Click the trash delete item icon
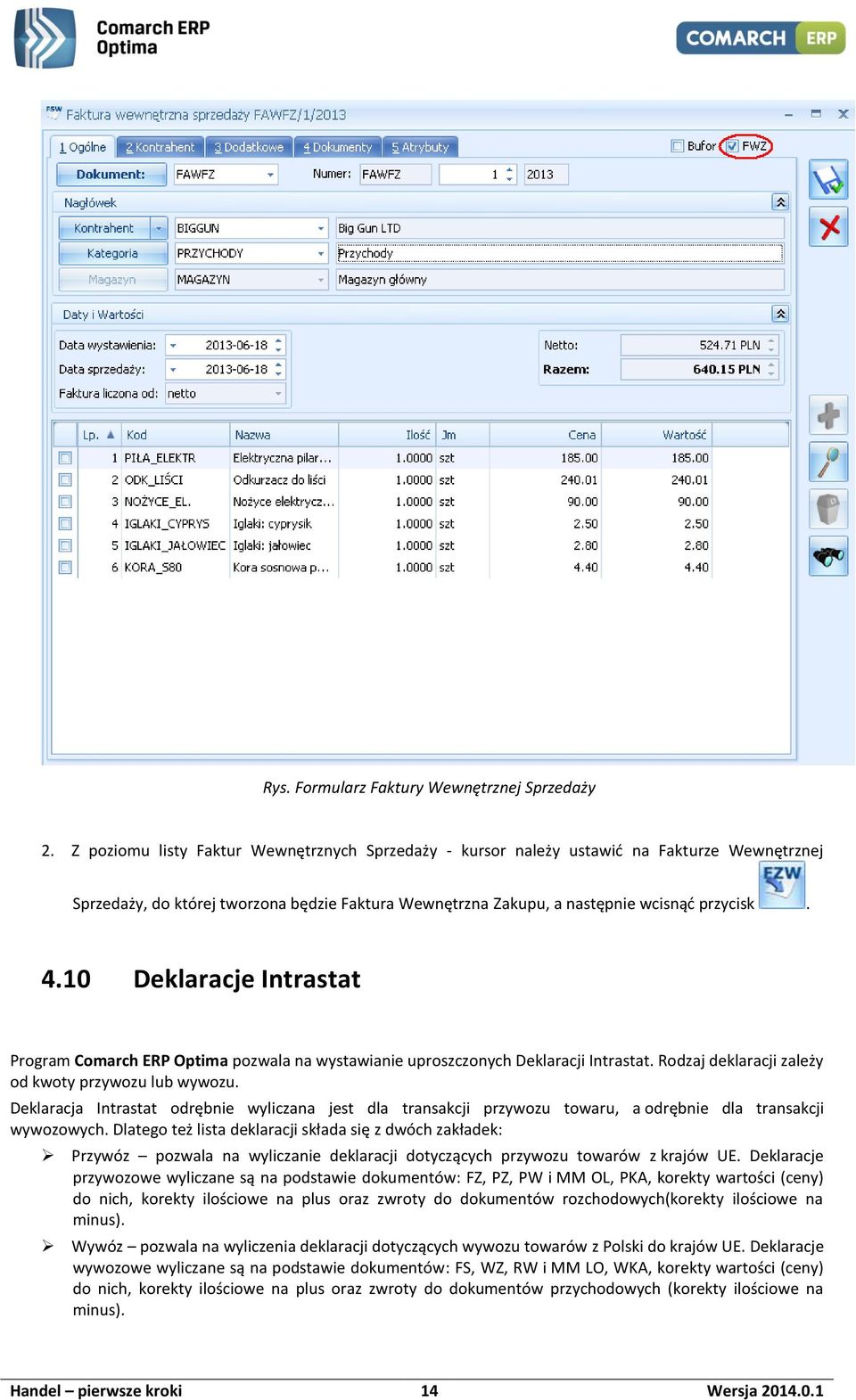Image resolution: width=856 pixels, height=1400 pixels. (x=828, y=509)
